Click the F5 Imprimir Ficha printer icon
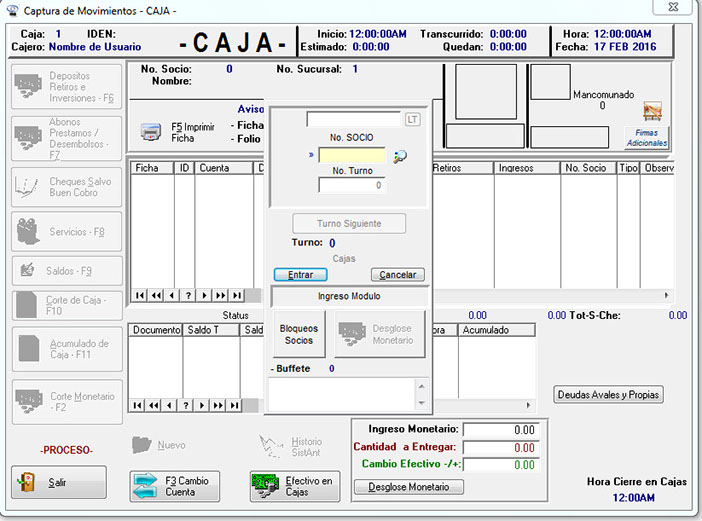Screen dimensions: 702x521 point(151,132)
